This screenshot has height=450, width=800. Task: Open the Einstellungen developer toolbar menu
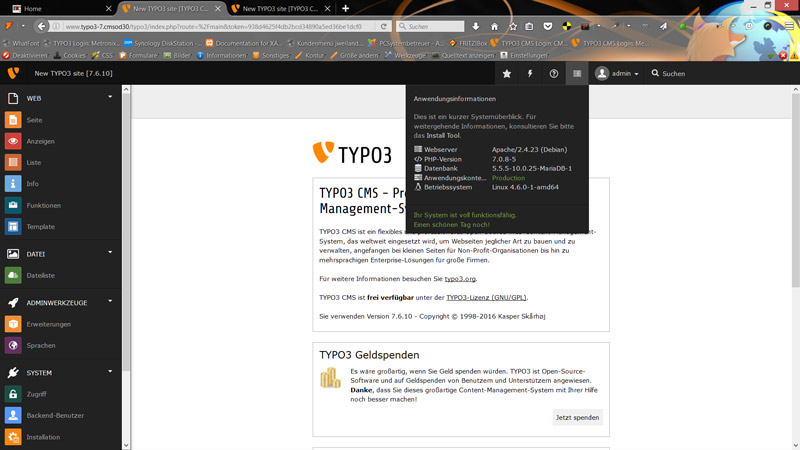point(523,55)
